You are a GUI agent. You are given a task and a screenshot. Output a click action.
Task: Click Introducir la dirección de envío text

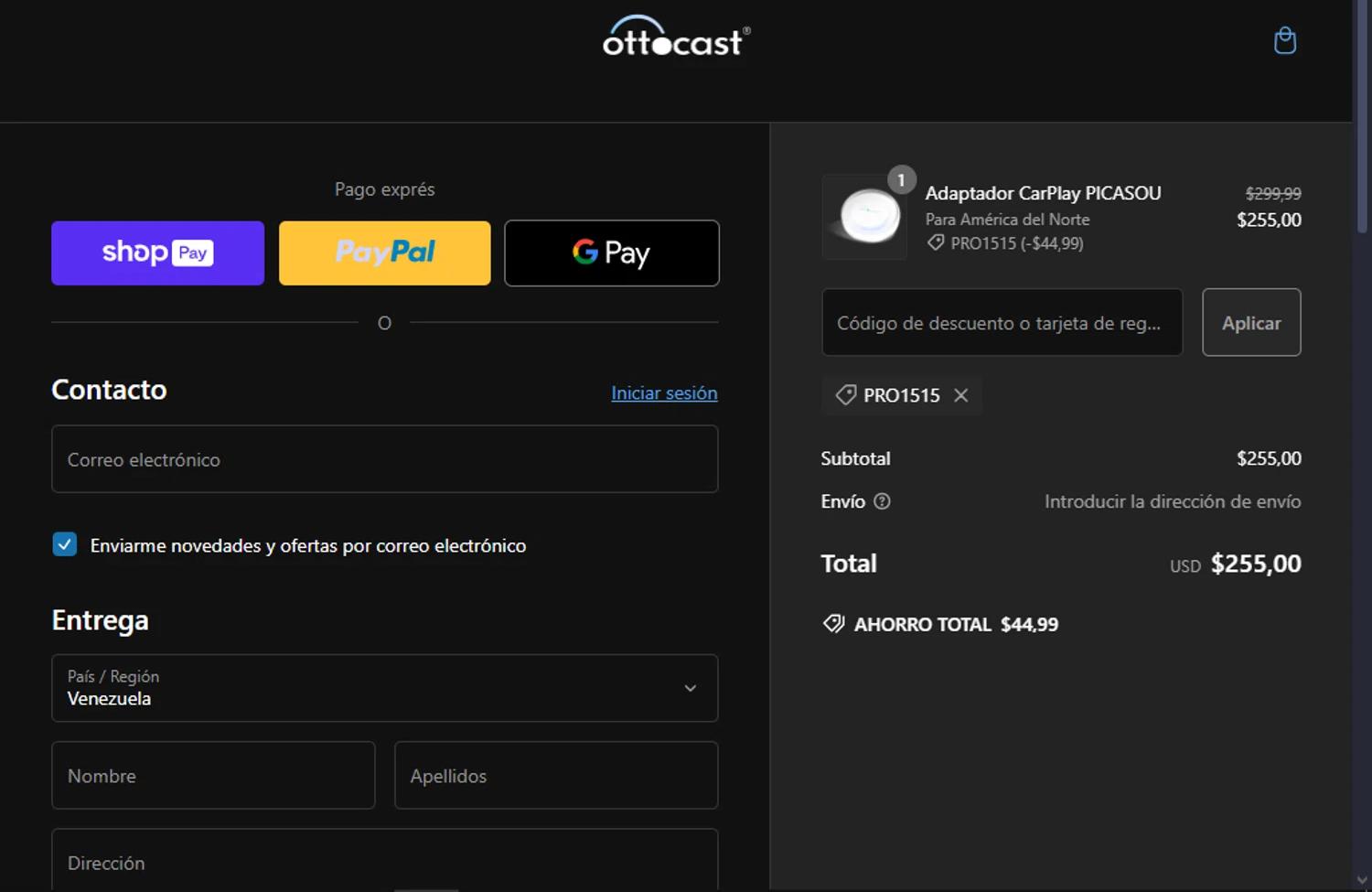coord(1173,501)
